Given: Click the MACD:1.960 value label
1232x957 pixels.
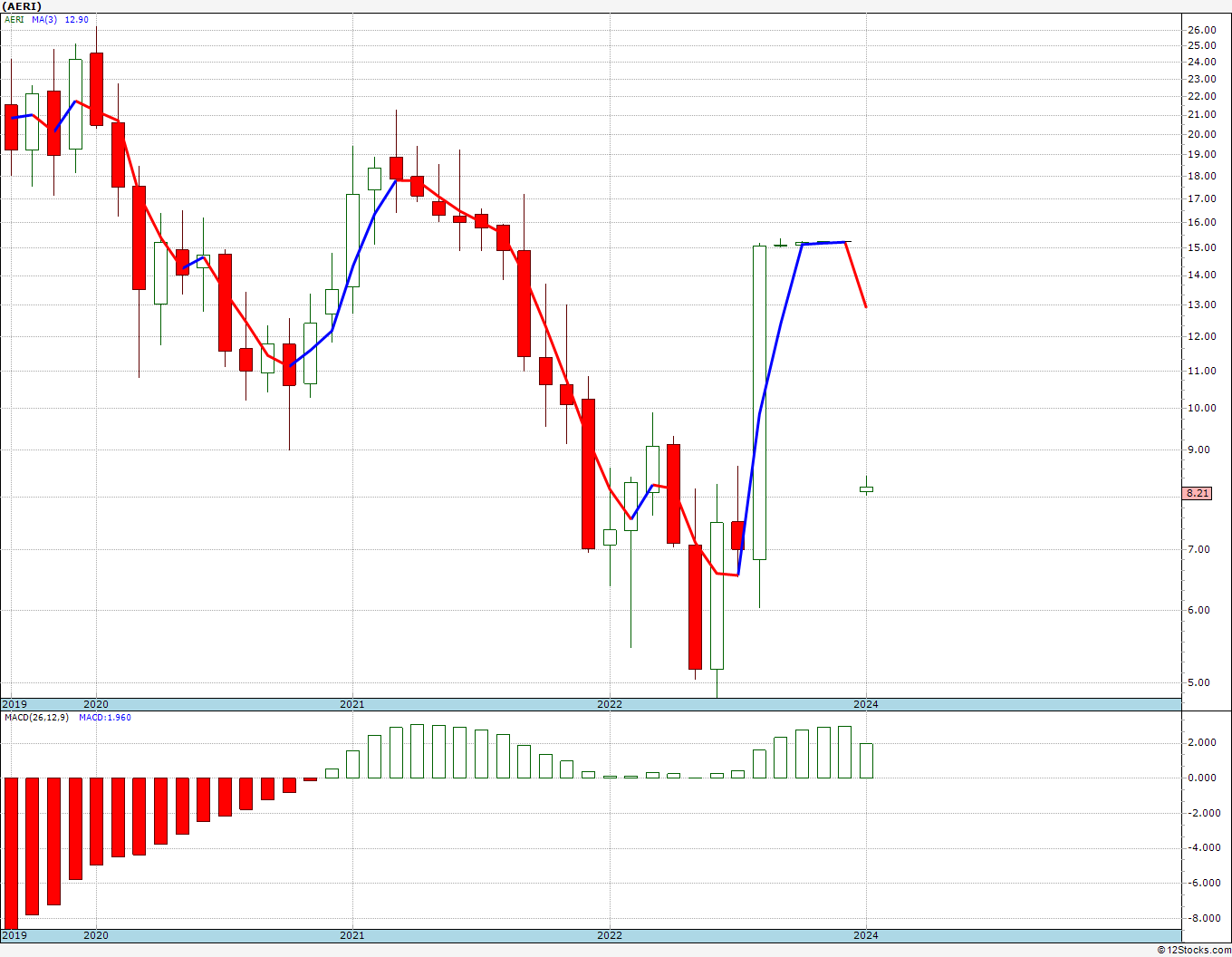Looking at the screenshot, I should [x=104, y=717].
